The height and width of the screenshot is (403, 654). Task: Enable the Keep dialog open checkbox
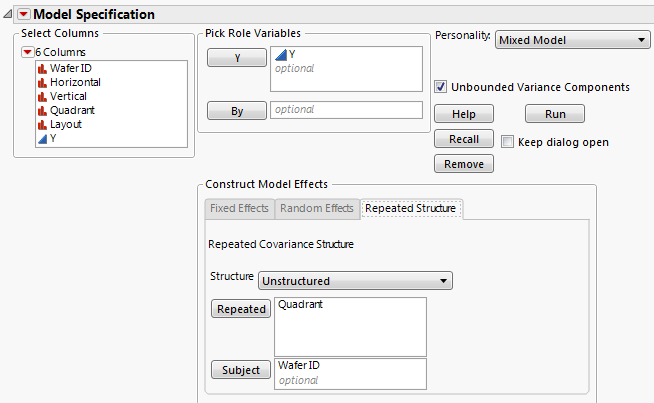(508, 142)
